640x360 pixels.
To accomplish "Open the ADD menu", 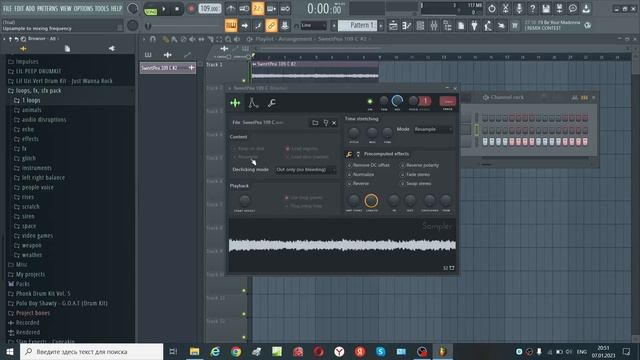I will pos(30,8).
